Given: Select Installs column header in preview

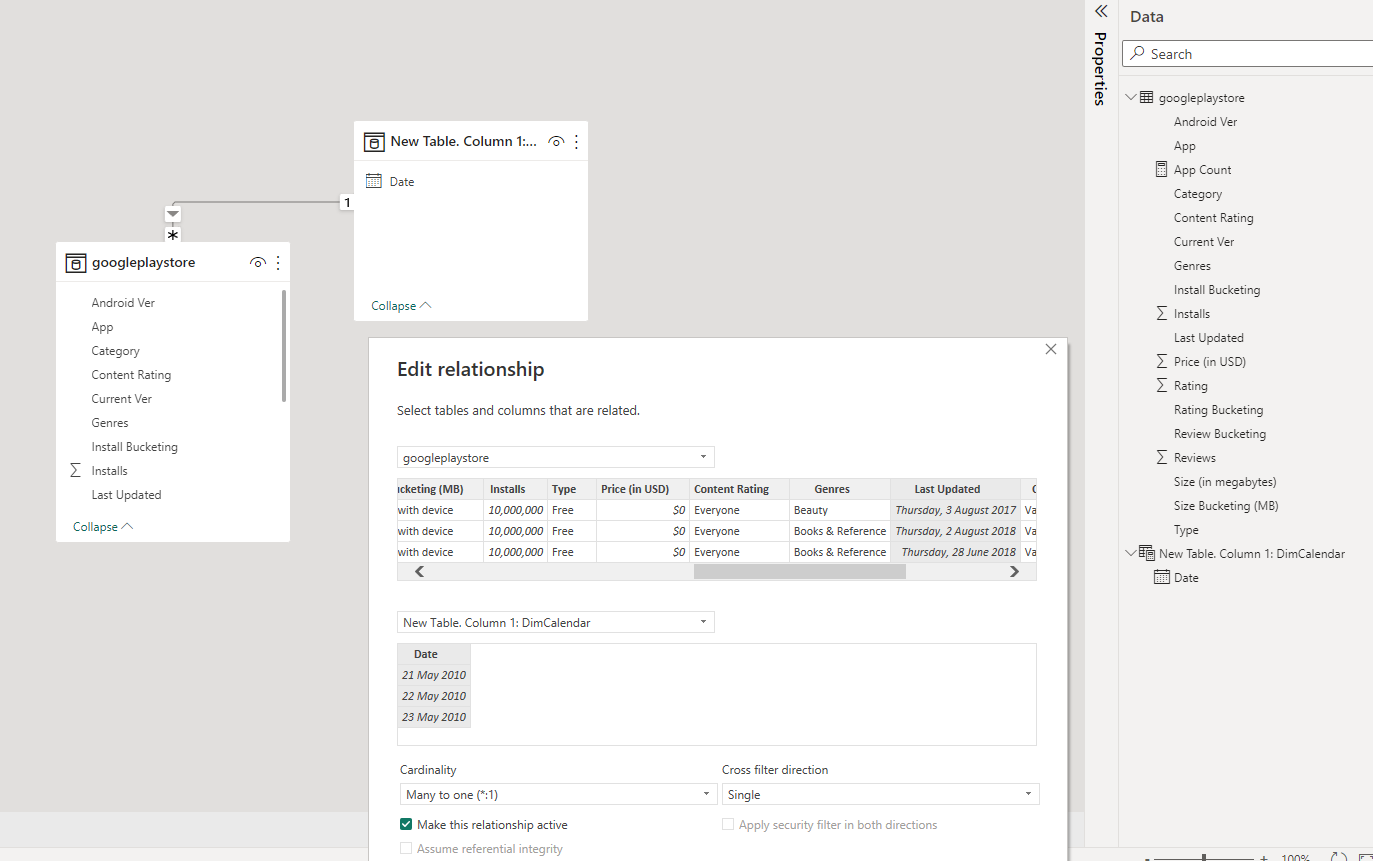Looking at the screenshot, I should (x=515, y=489).
